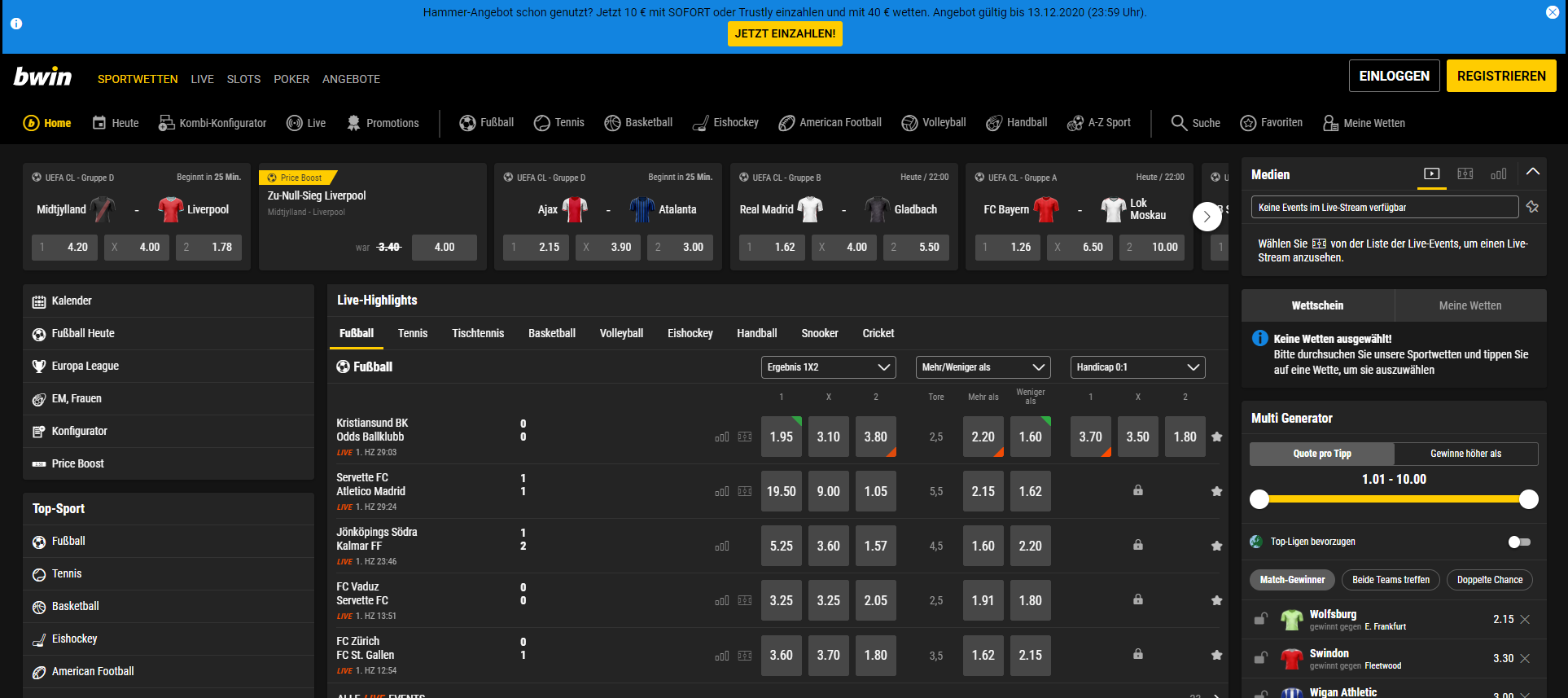Open the stats icon for Jönköpings Södra match

tap(722, 547)
